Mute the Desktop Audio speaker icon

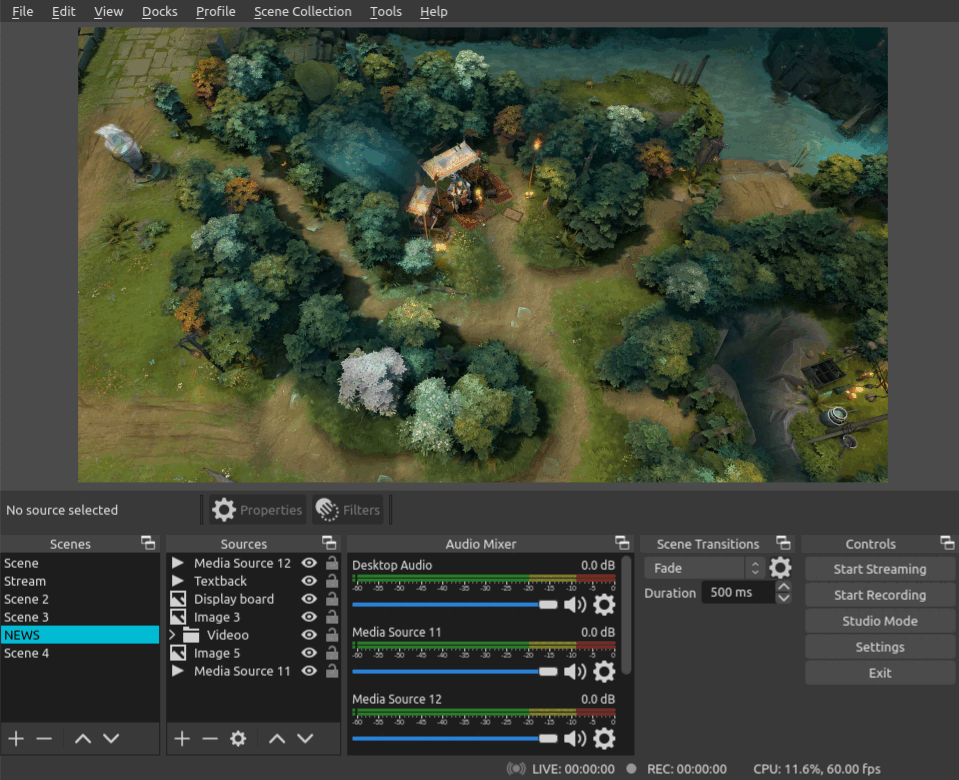click(x=575, y=605)
